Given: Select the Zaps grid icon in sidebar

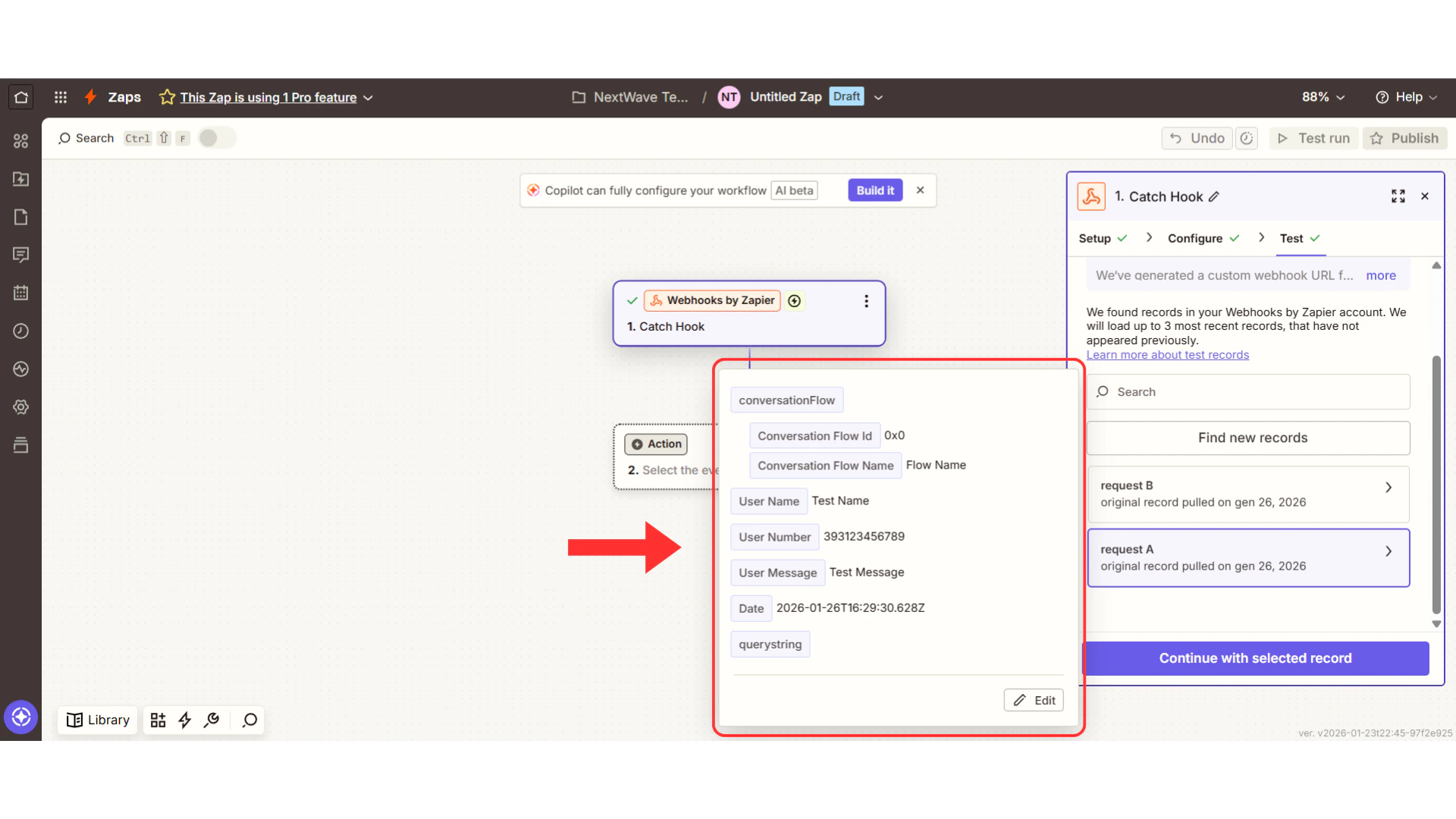Looking at the screenshot, I should coord(20,140).
